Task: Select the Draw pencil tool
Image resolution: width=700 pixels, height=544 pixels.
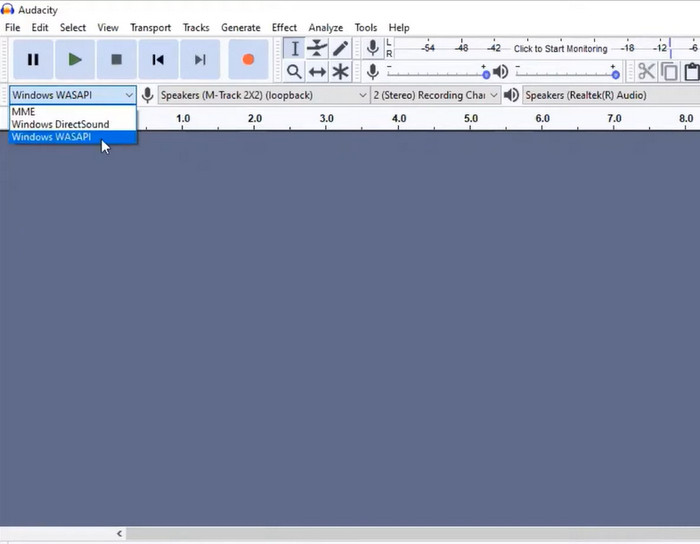Action: point(340,48)
